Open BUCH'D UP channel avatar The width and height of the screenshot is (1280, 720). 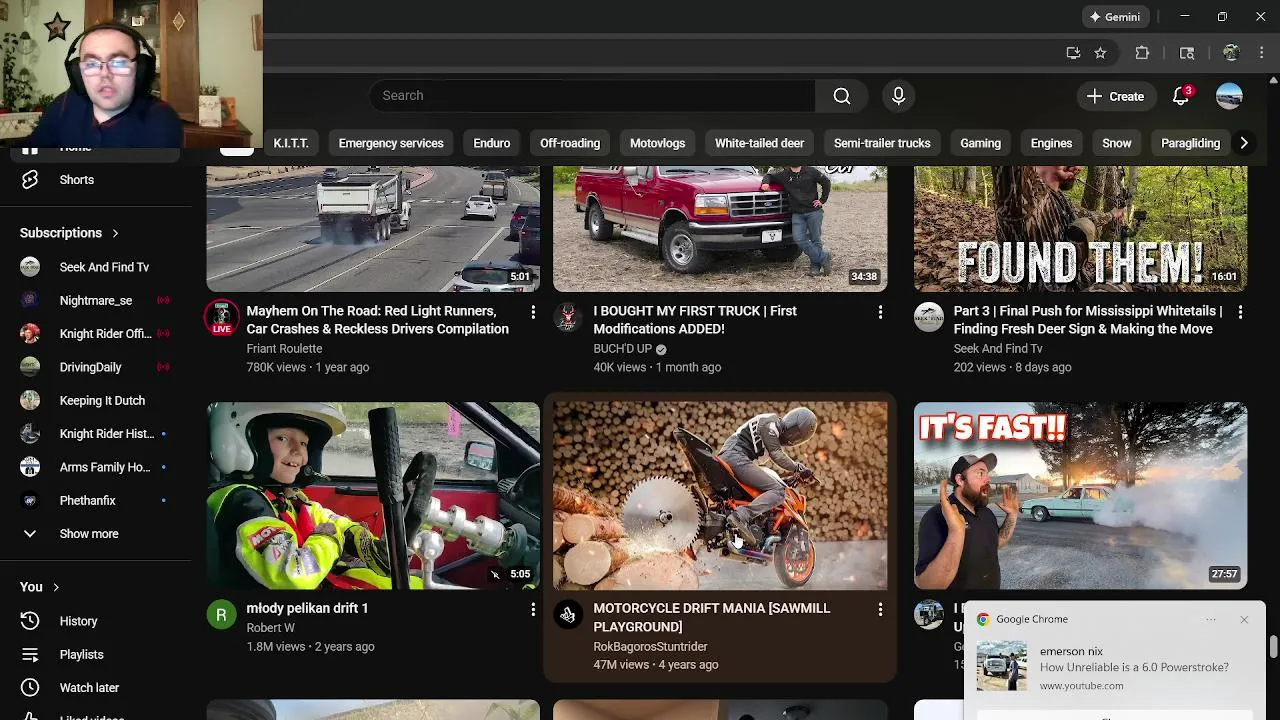tap(568, 317)
